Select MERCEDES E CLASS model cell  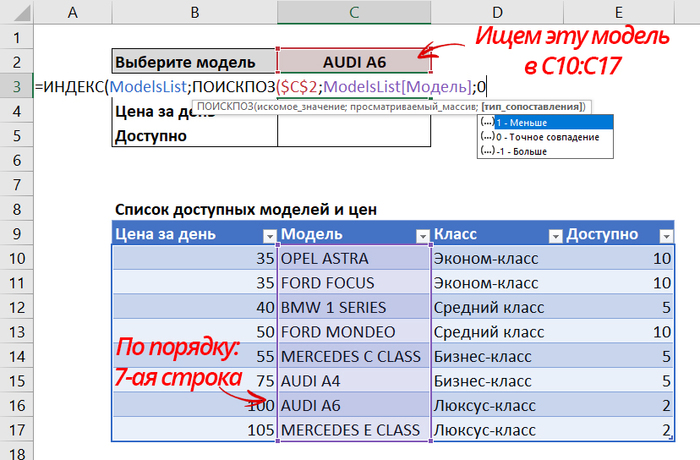click(354, 430)
